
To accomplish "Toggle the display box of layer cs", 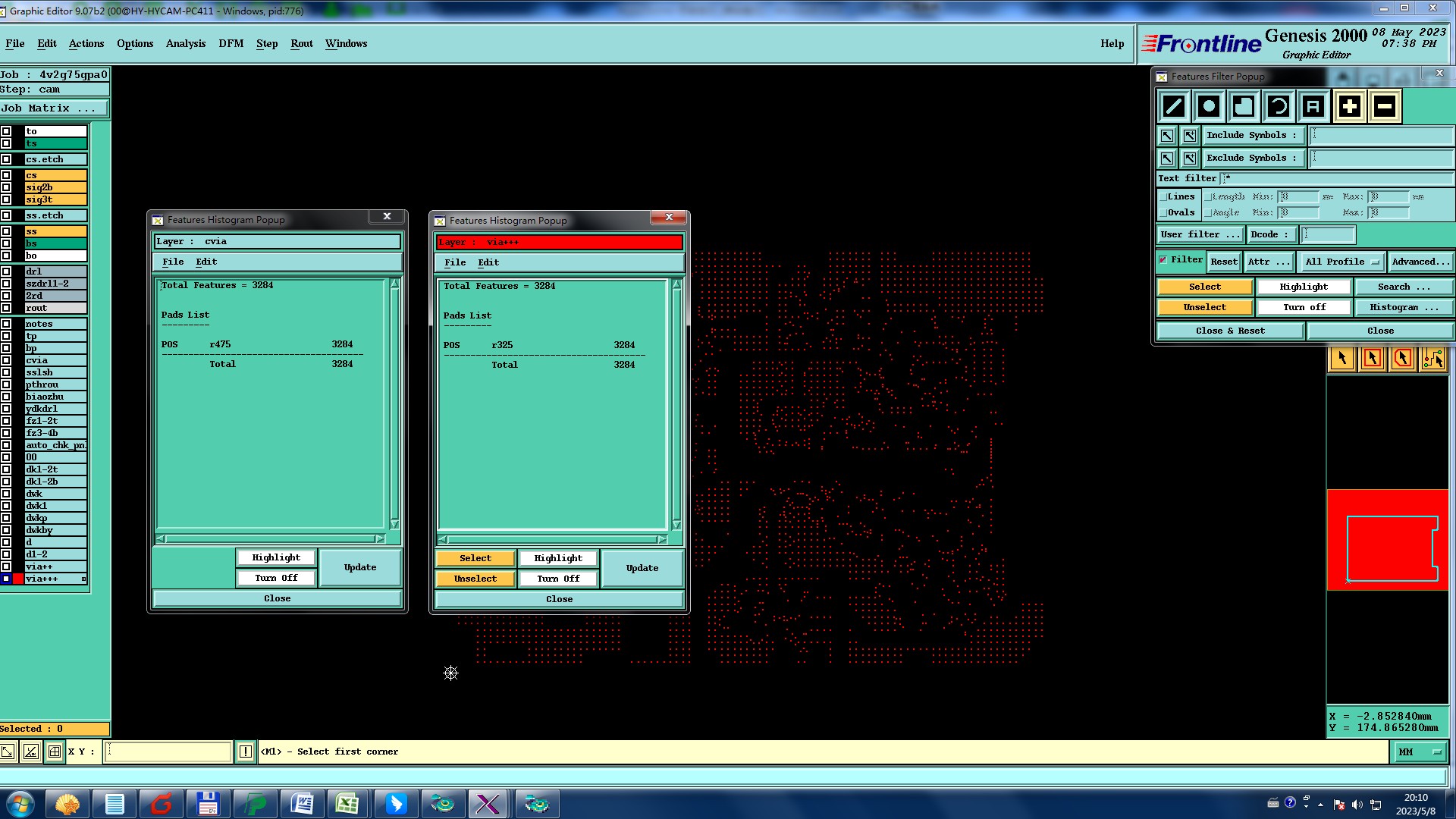I will pyautogui.click(x=6, y=175).
